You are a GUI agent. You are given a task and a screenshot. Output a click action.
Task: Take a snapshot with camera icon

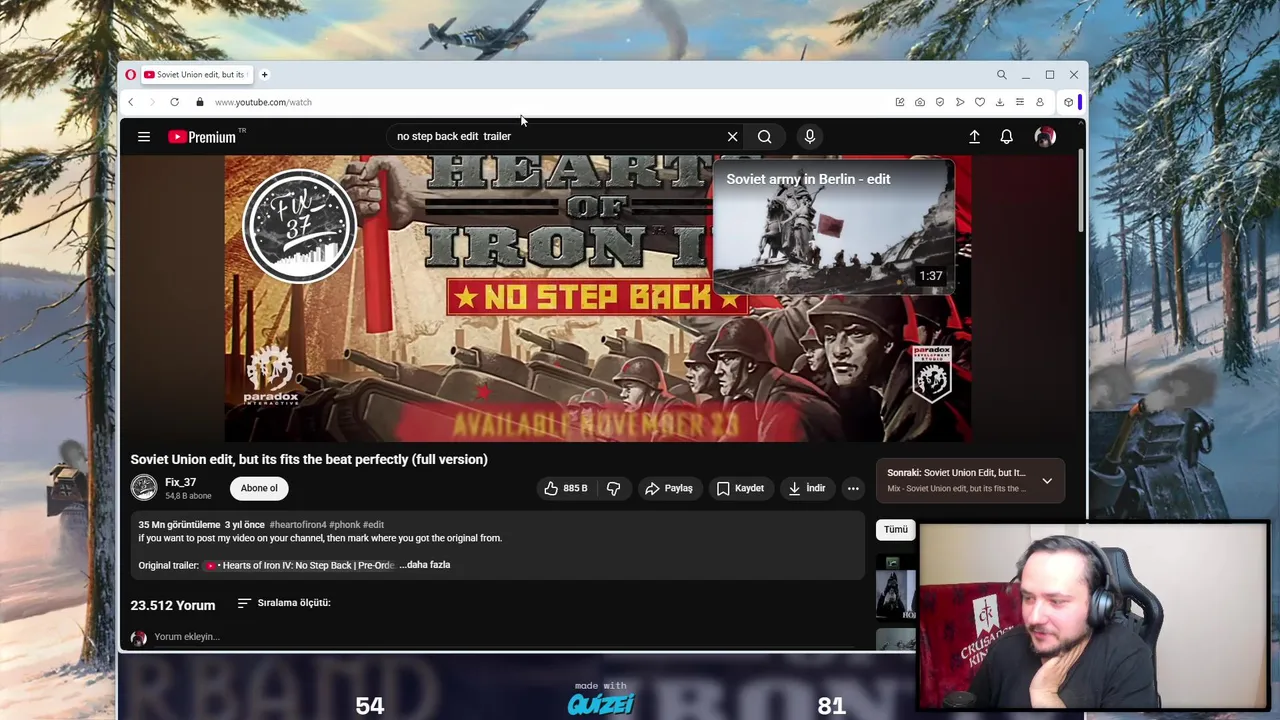[x=920, y=102]
